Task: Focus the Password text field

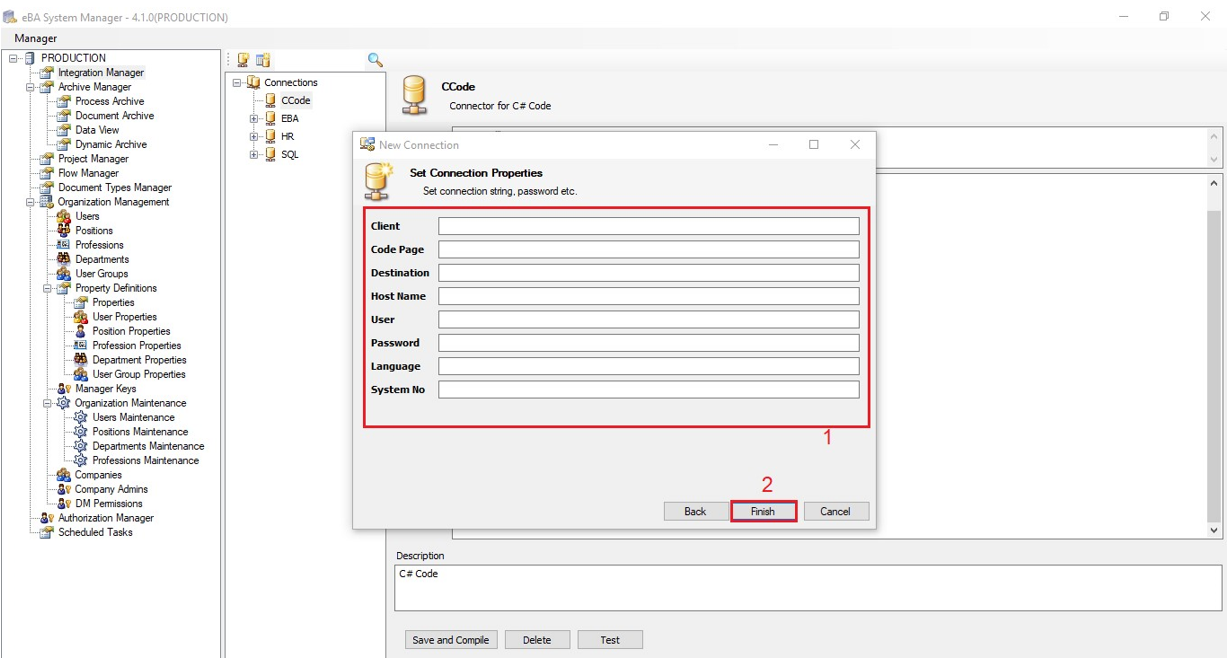Action: [648, 343]
